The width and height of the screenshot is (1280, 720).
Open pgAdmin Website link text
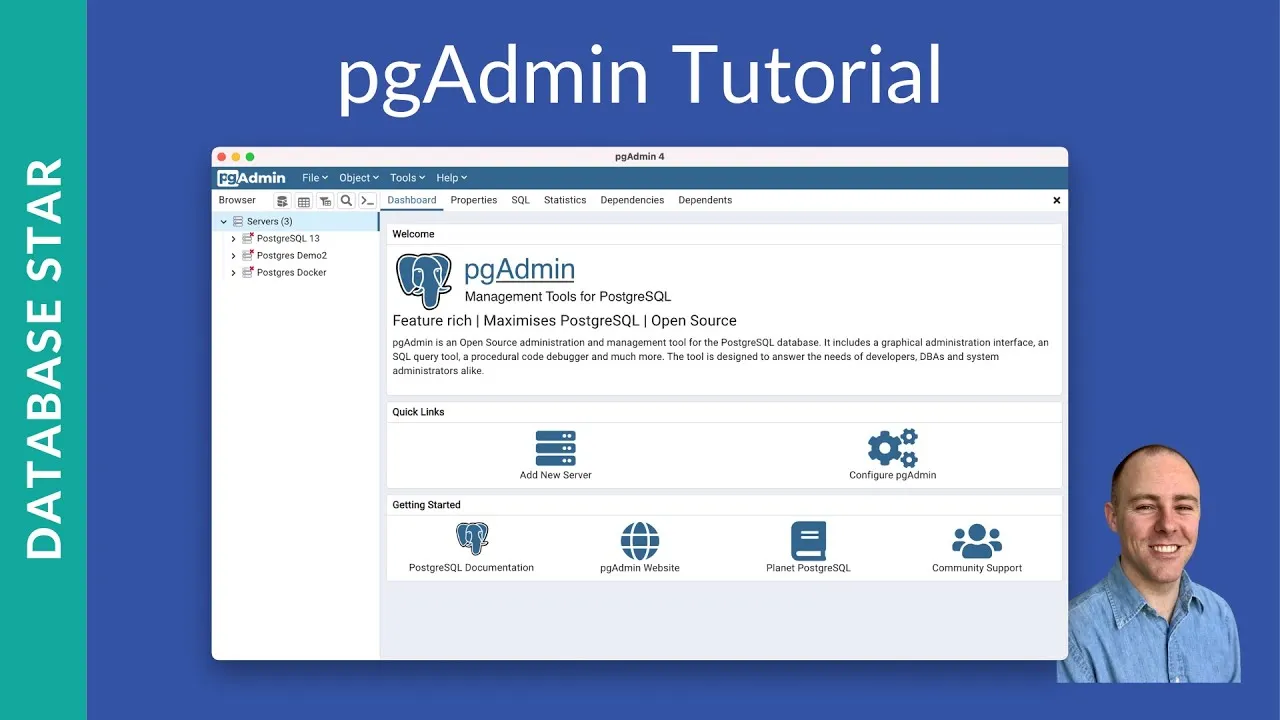click(640, 568)
